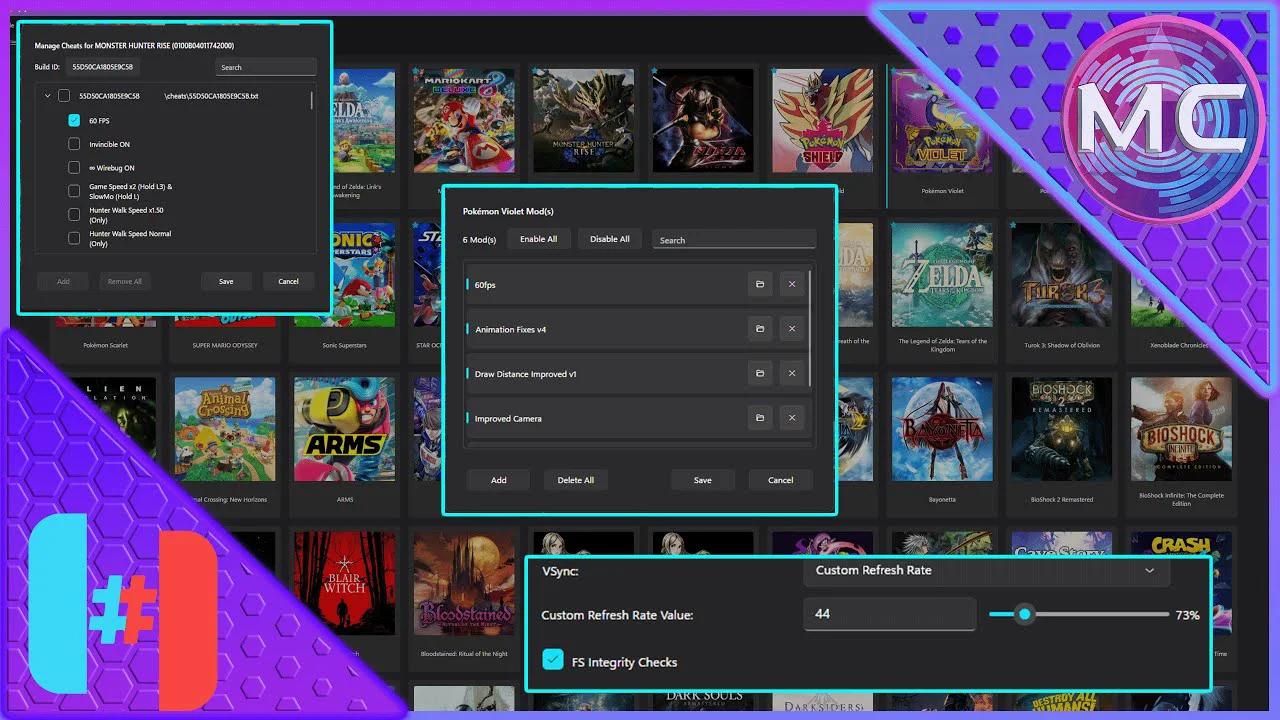Open folder for Draw Distance Improved v1 mod

759,373
